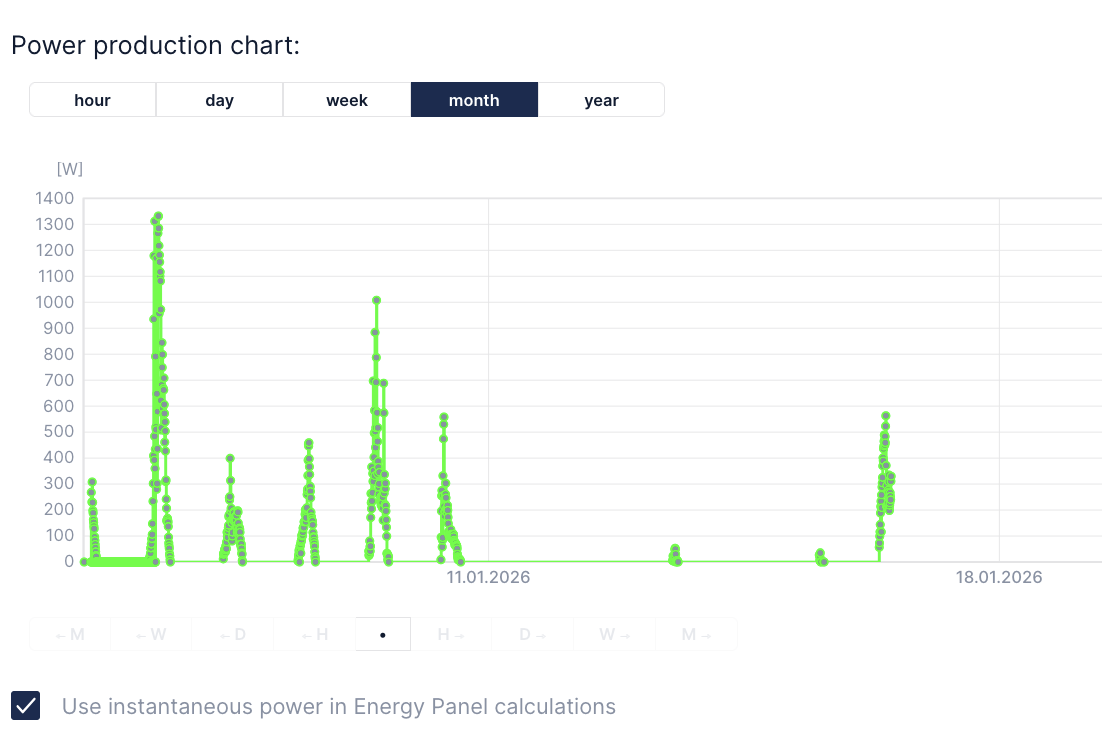
Task: Select the day time range tab
Action: (219, 100)
